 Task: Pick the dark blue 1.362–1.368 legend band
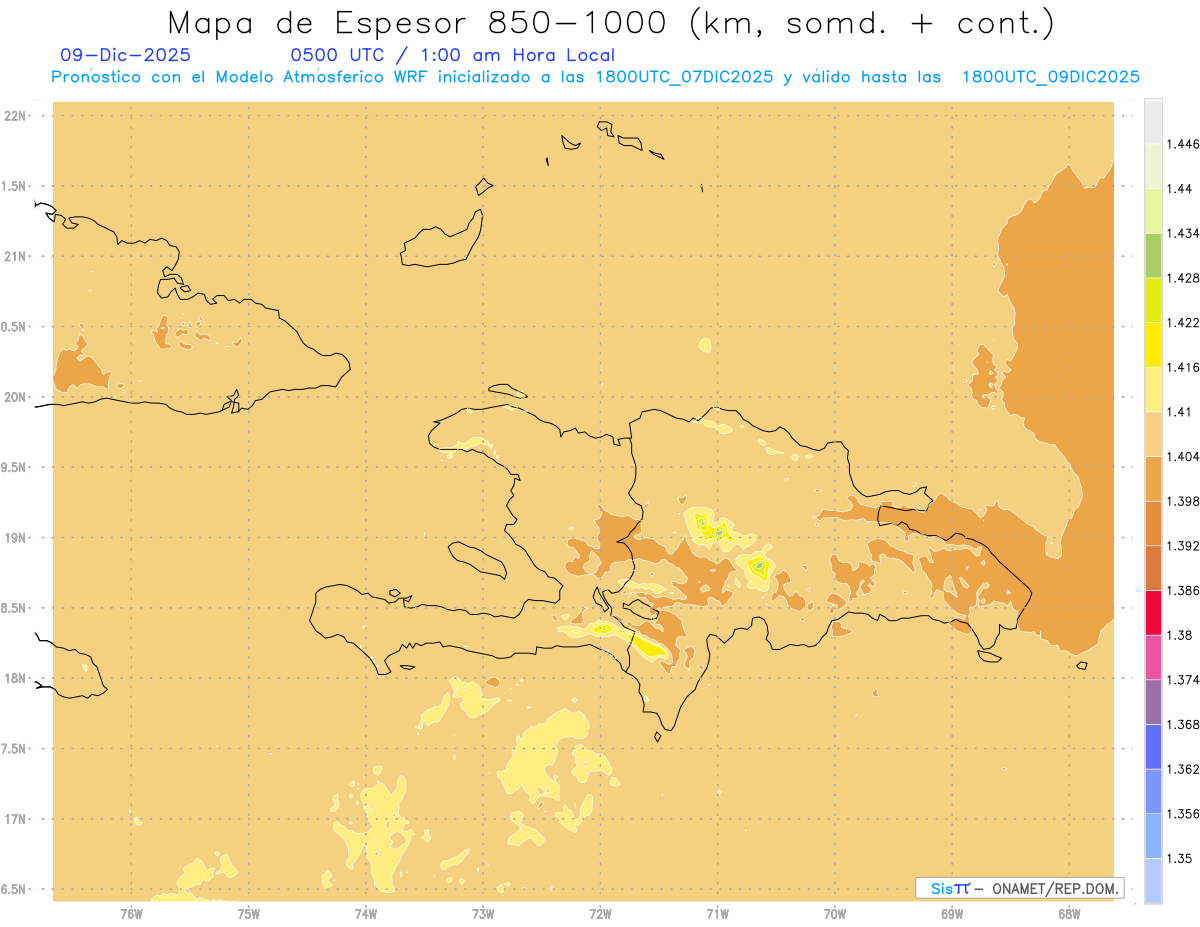1153,746
